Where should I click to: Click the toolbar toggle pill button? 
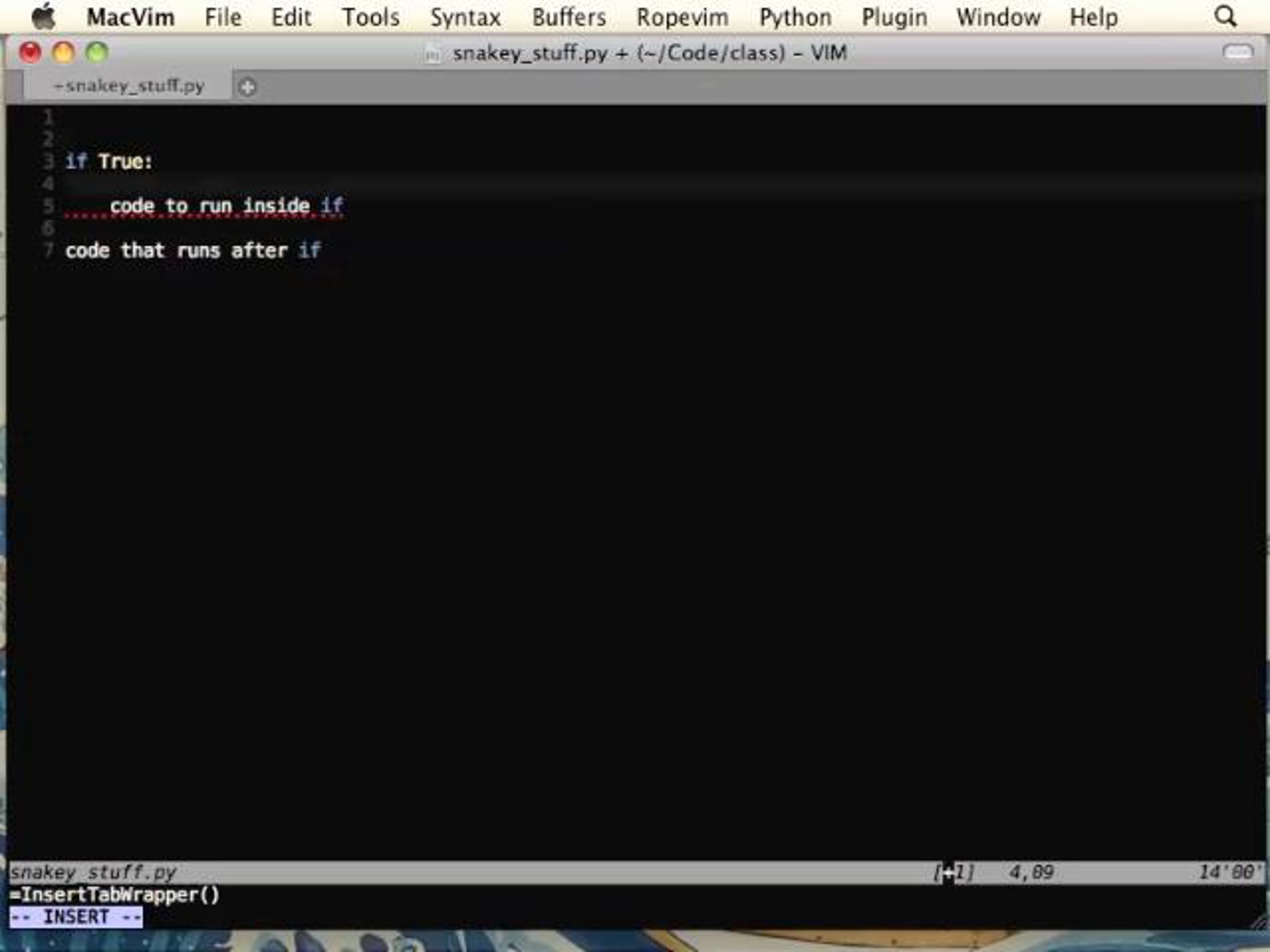1237,53
